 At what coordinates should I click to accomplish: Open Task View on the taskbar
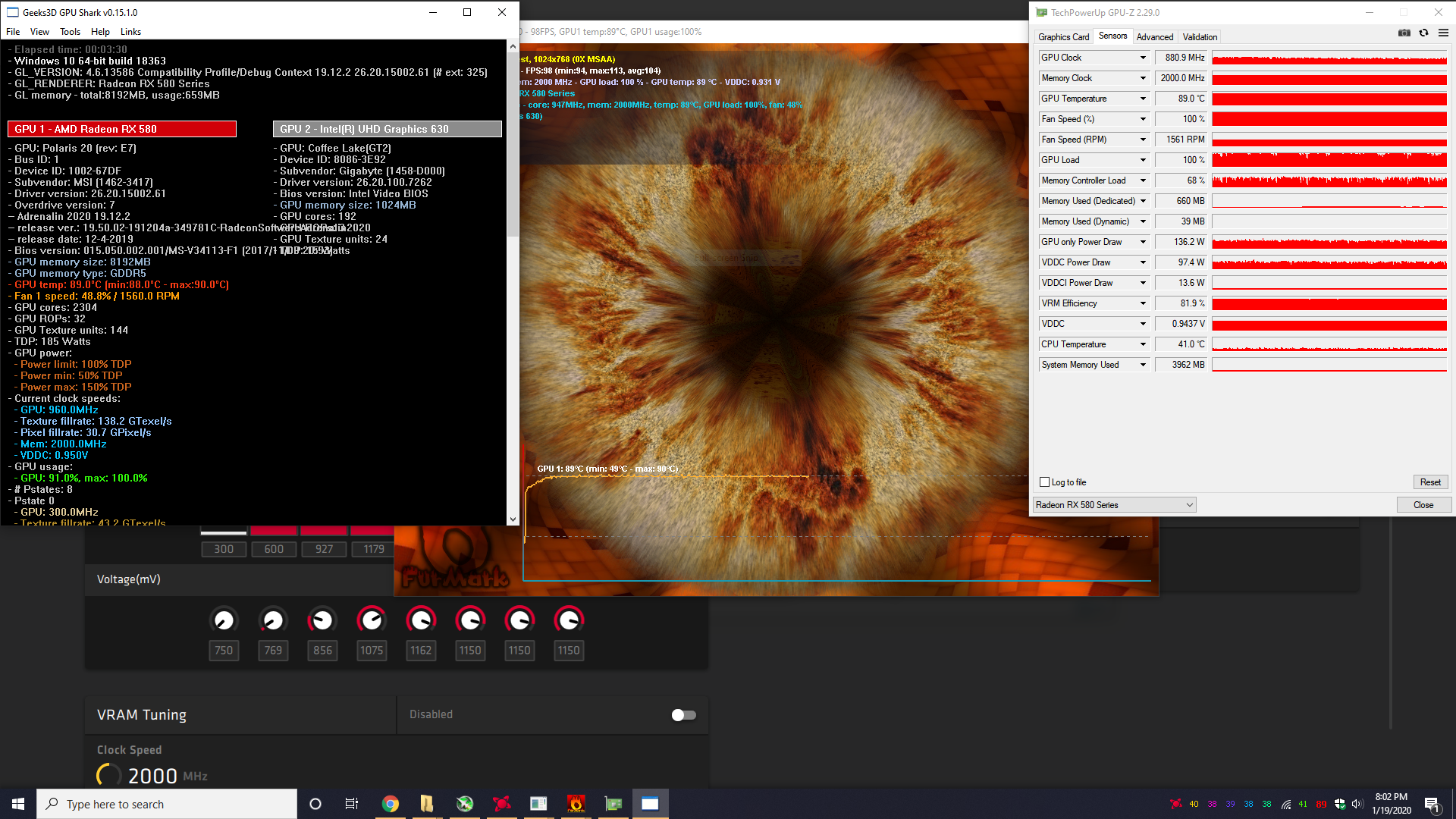coord(352,804)
